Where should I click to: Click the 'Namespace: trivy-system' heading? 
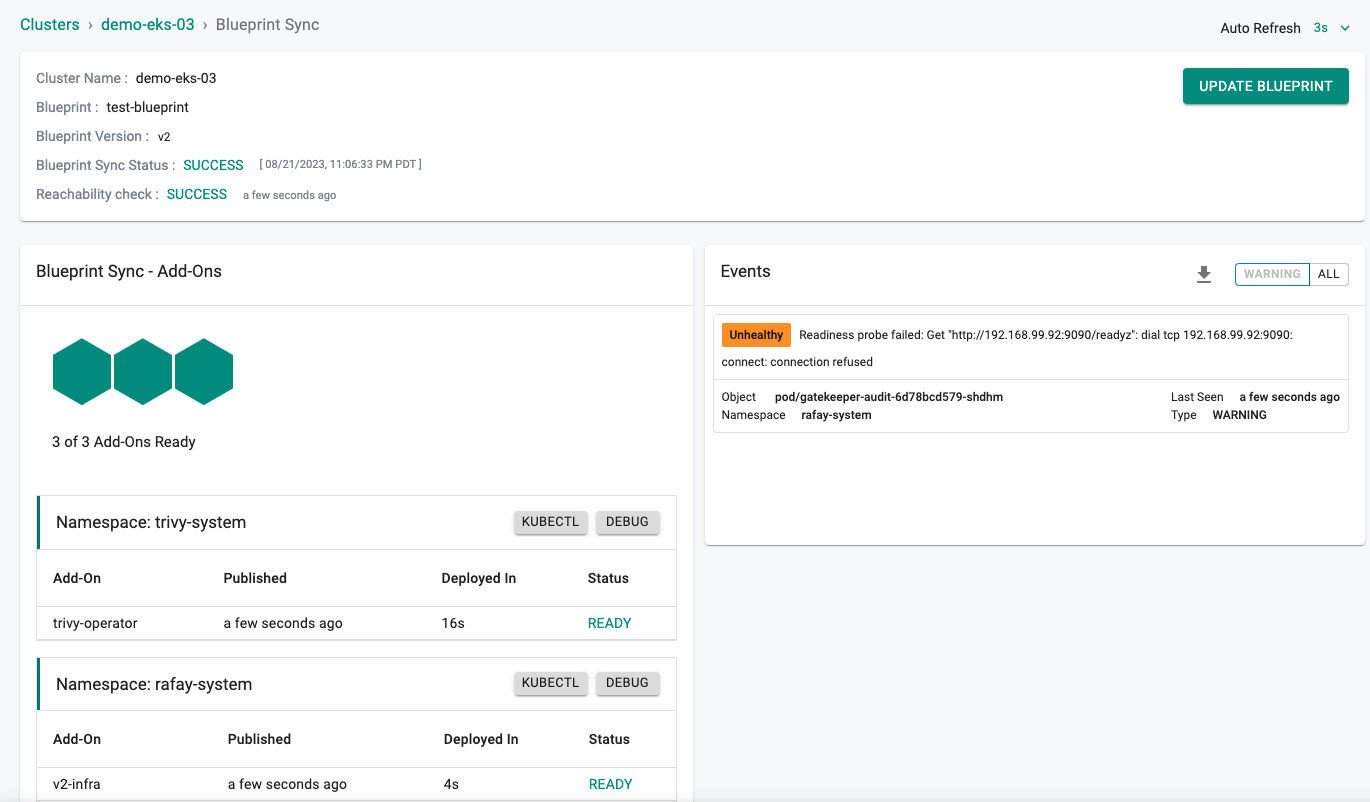(x=151, y=522)
